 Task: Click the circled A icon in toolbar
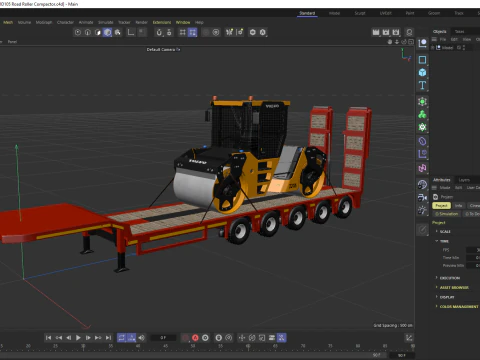tap(263, 32)
